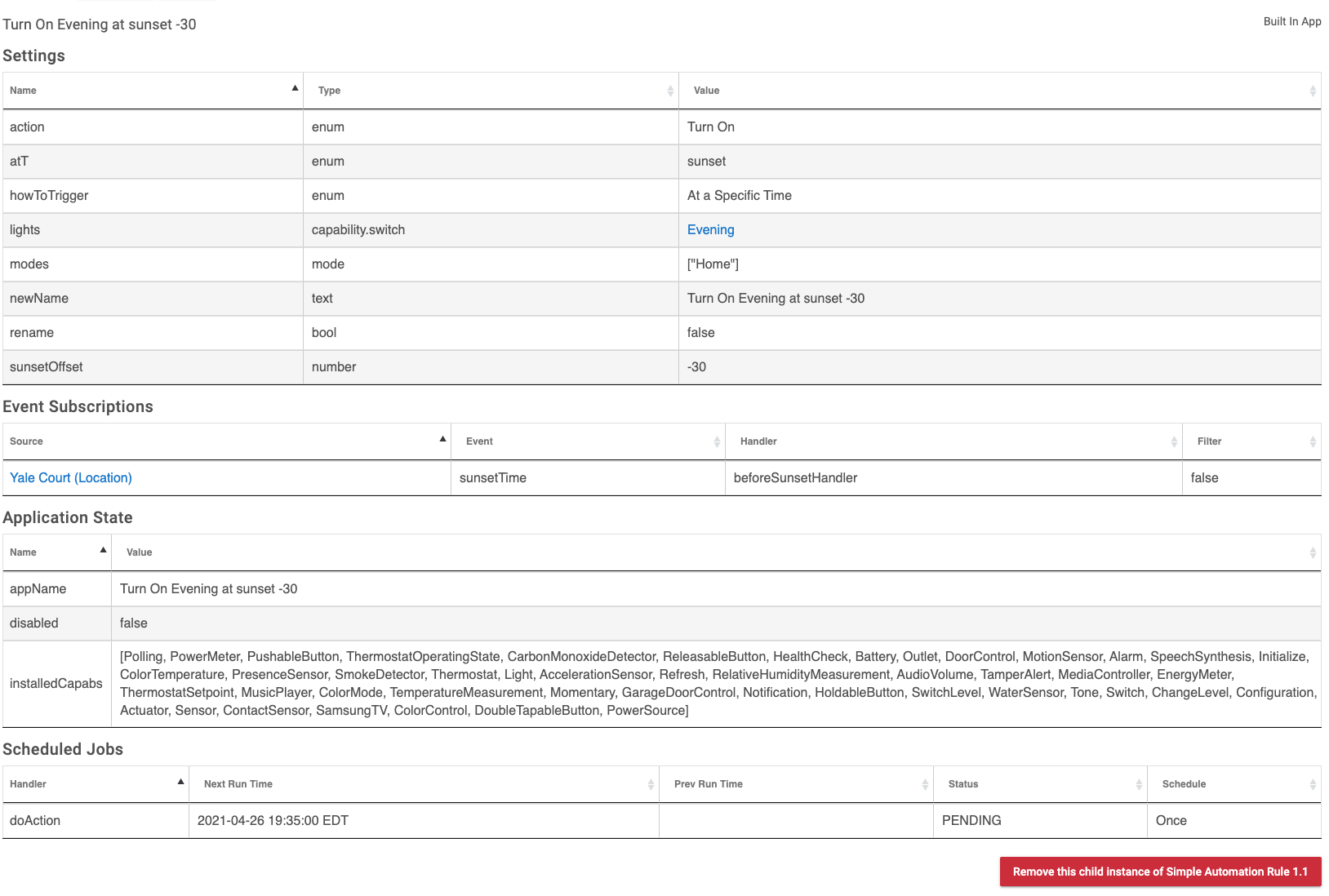
Task: Sort Scheduled Jobs by Schedule arrows
Action: point(1313,784)
